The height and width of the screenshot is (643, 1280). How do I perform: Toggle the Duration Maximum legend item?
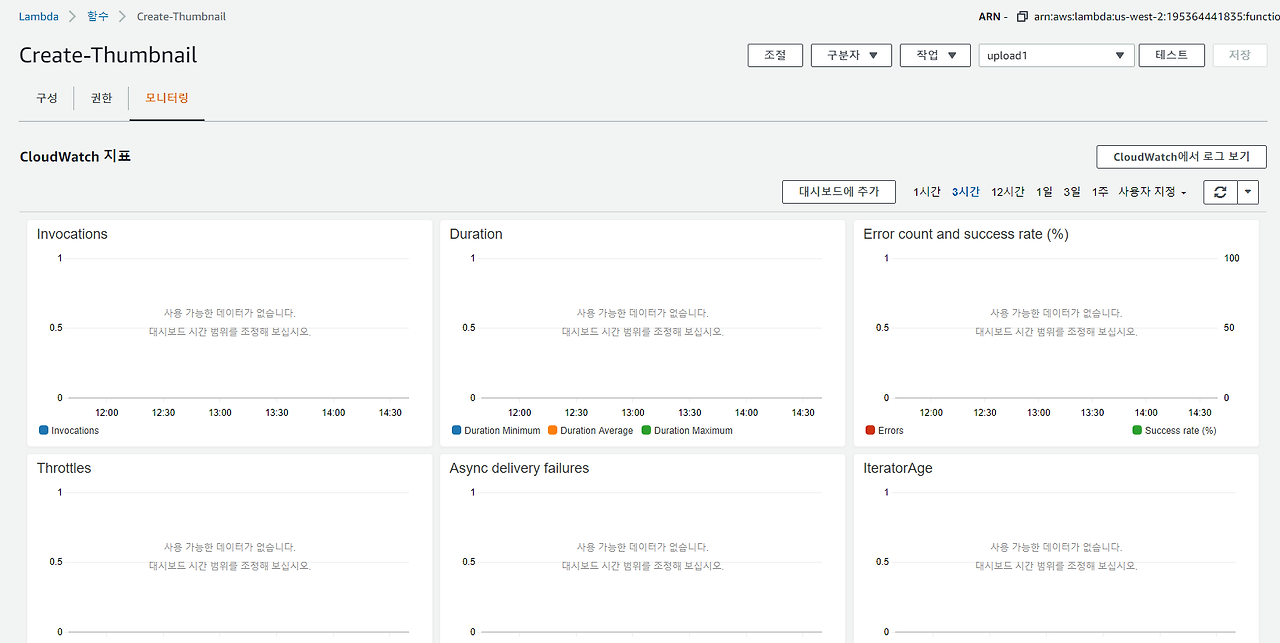[686, 431]
